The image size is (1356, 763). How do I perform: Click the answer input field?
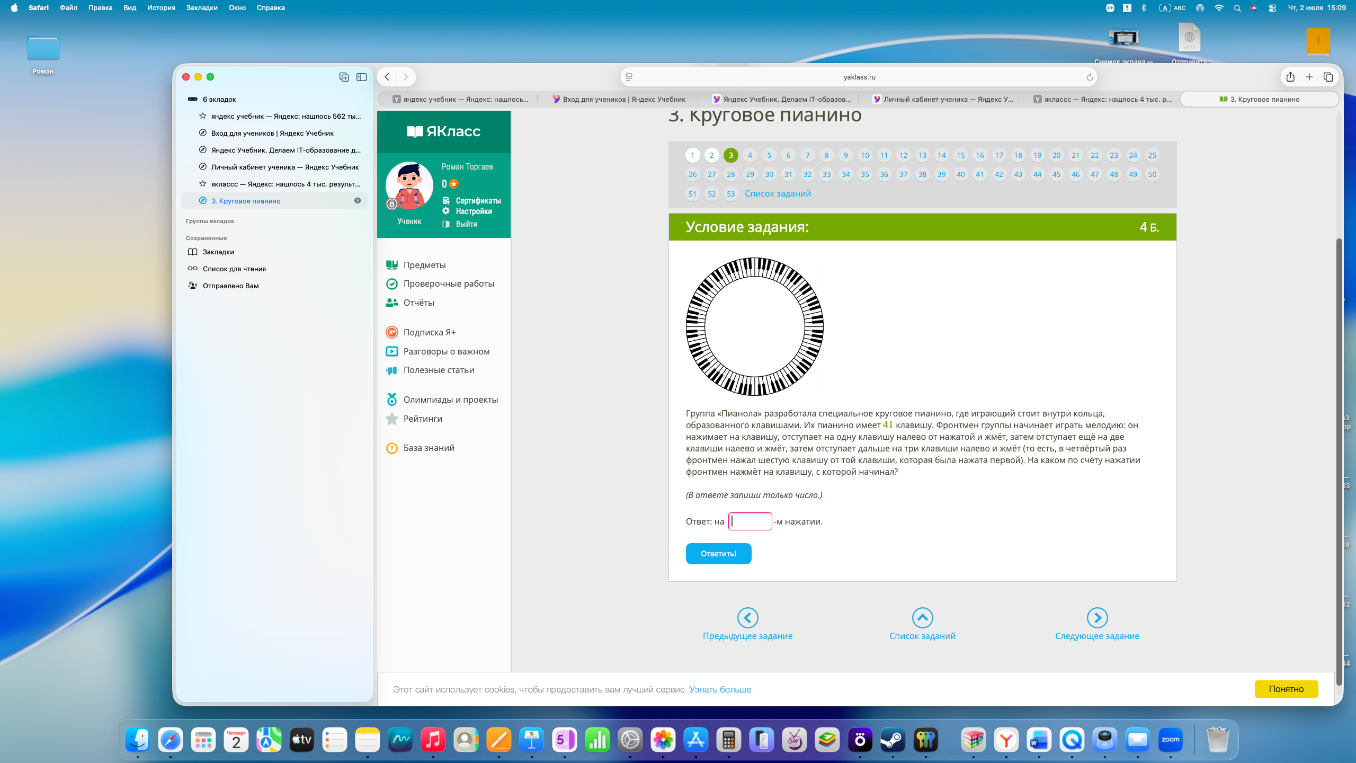click(750, 521)
